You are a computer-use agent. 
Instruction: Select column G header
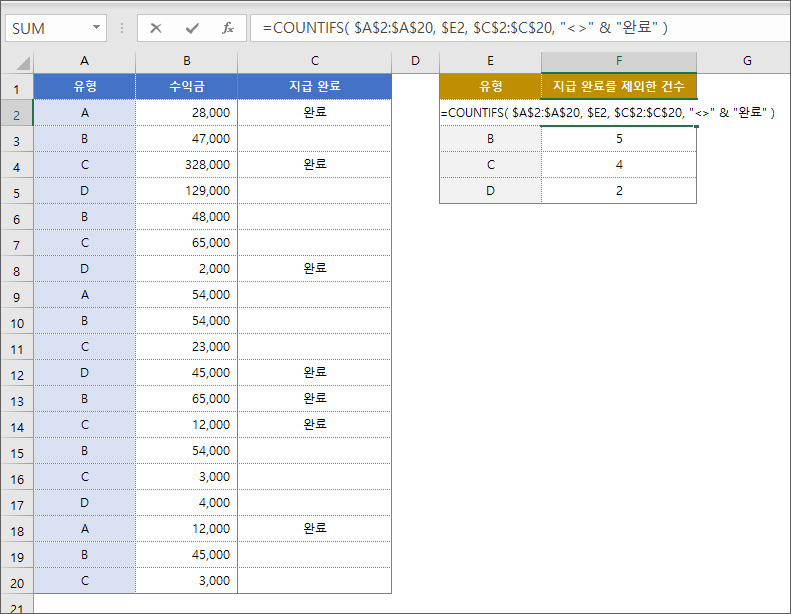click(x=747, y=62)
